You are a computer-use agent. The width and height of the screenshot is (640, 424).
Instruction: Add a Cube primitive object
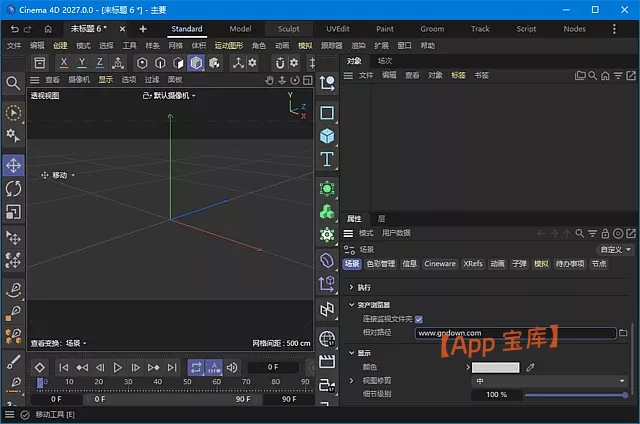327,136
